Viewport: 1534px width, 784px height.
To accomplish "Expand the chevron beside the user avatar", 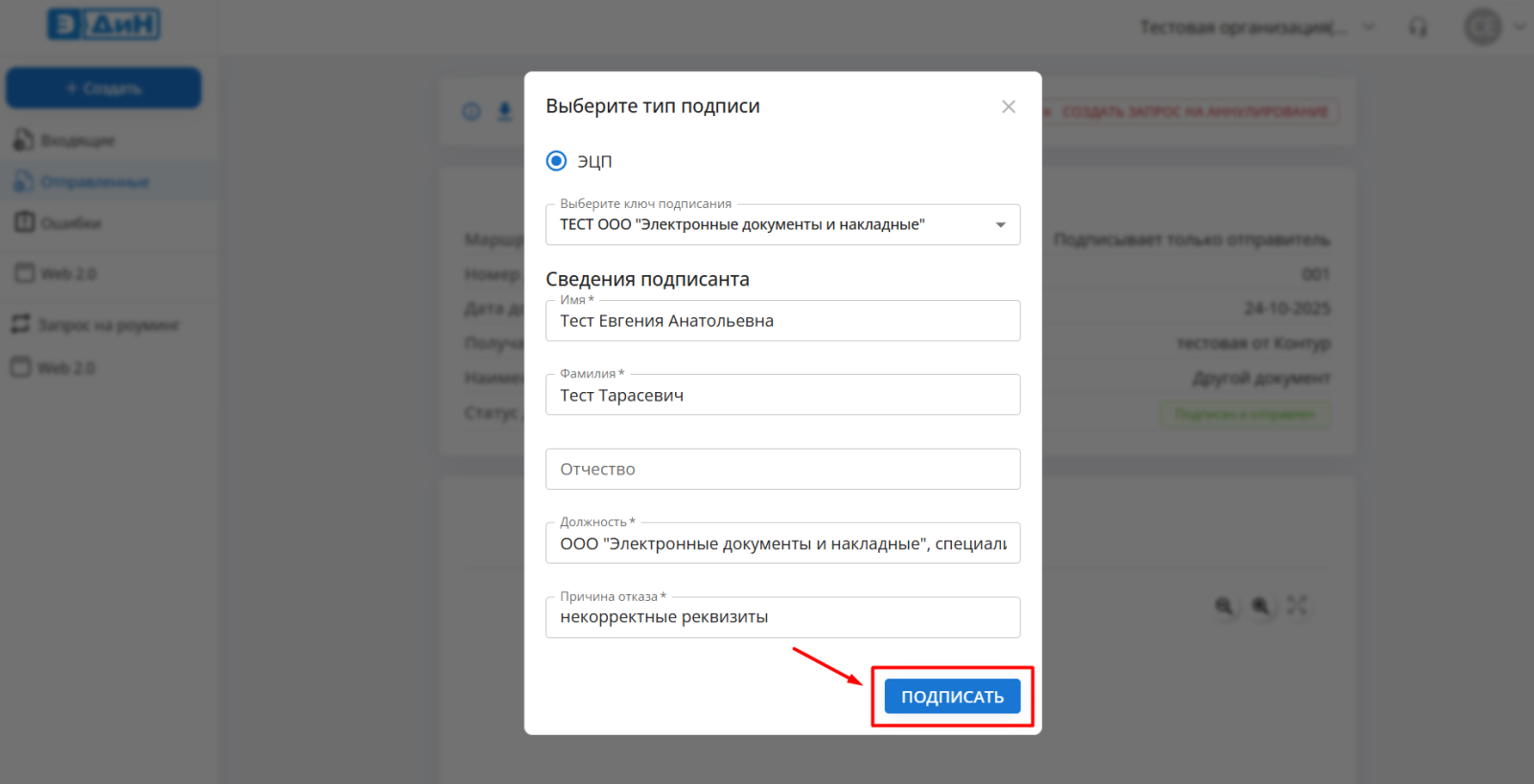I will (1520, 27).
